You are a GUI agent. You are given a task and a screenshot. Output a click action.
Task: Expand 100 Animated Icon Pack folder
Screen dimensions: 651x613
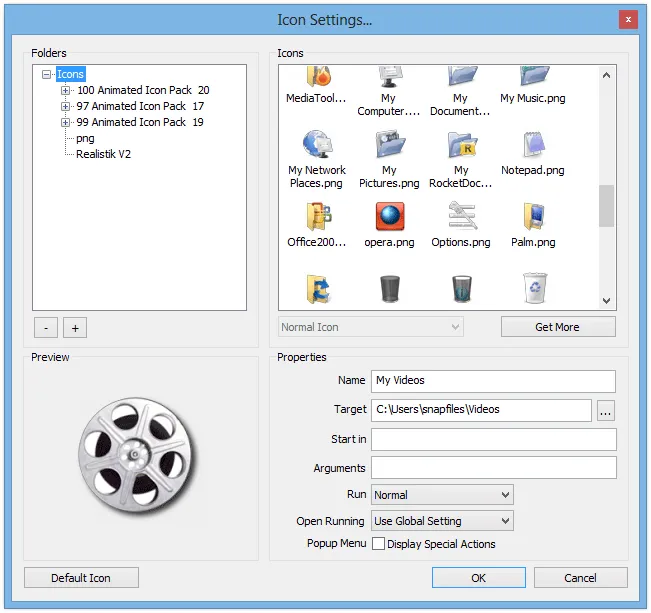pyautogui.click(x=65, y=90)
